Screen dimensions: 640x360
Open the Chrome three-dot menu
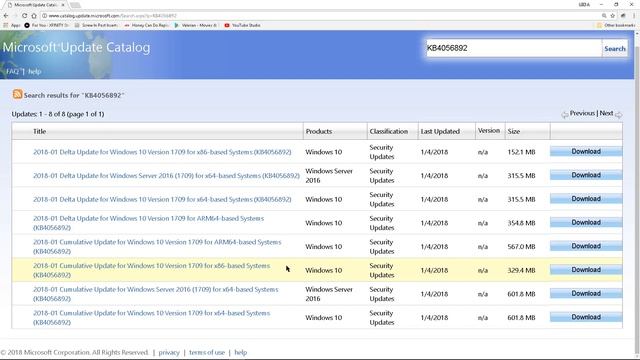tap(634, 16)
